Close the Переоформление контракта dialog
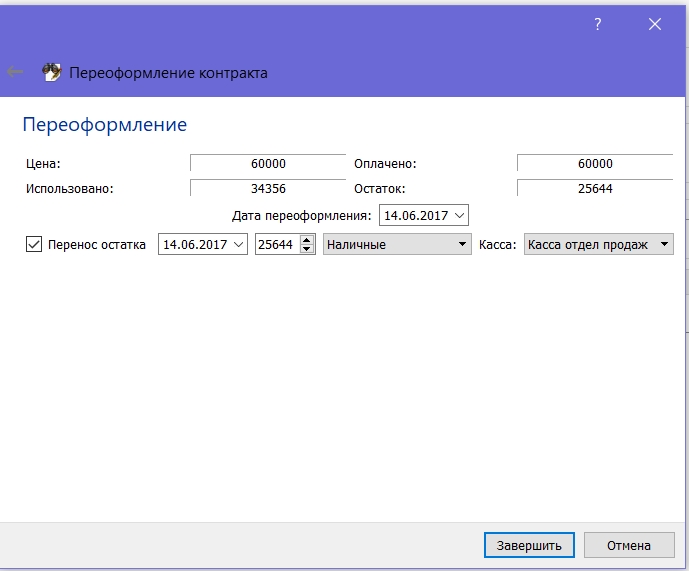Screen dimensions: 689x571 coord(655,24)
